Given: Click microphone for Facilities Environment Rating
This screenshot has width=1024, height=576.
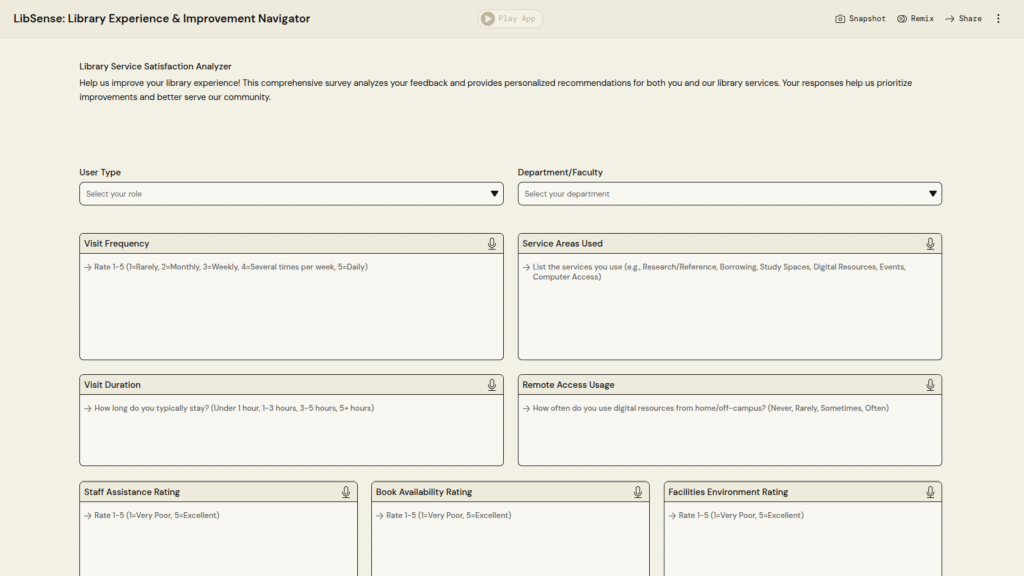Looking at the screenshot, I should click(930, 492).
